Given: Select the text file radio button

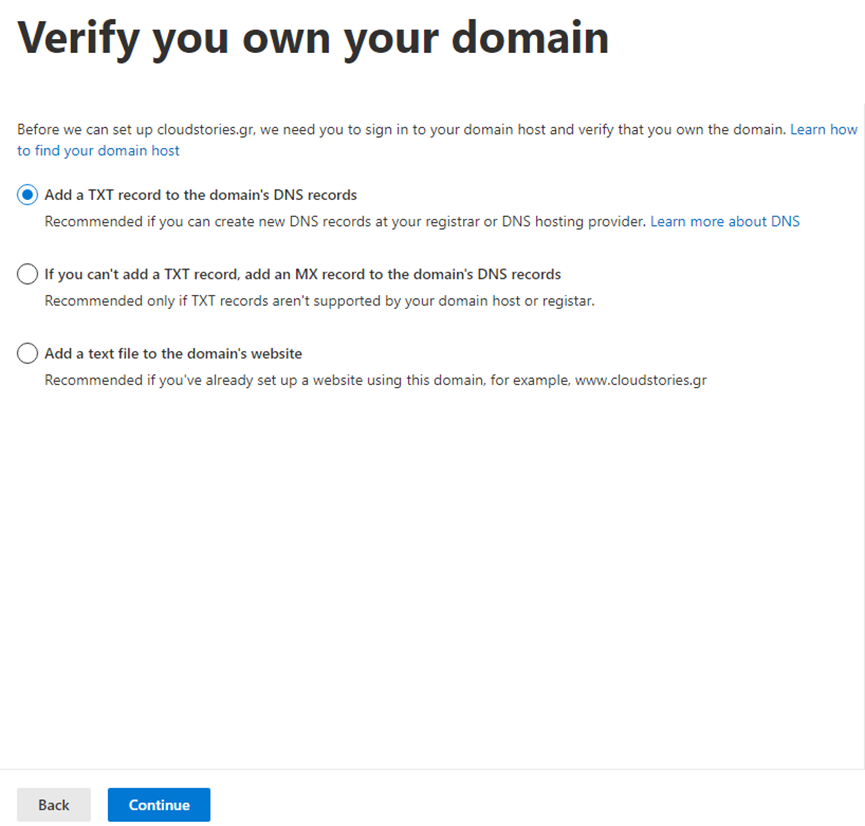Looking at the screenshot, I should tap(28, 354).
